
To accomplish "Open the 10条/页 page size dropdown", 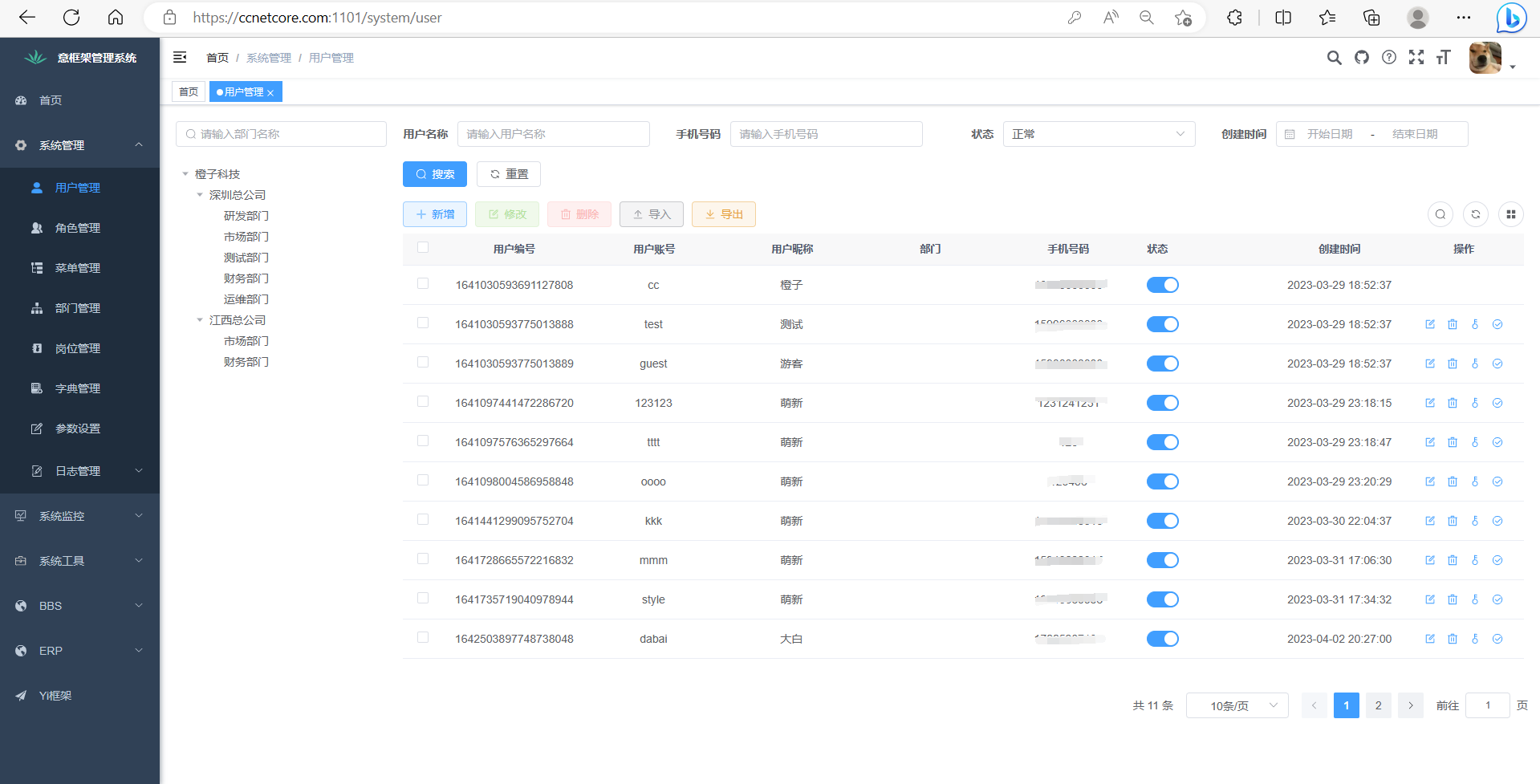I will coord(1237,705).
